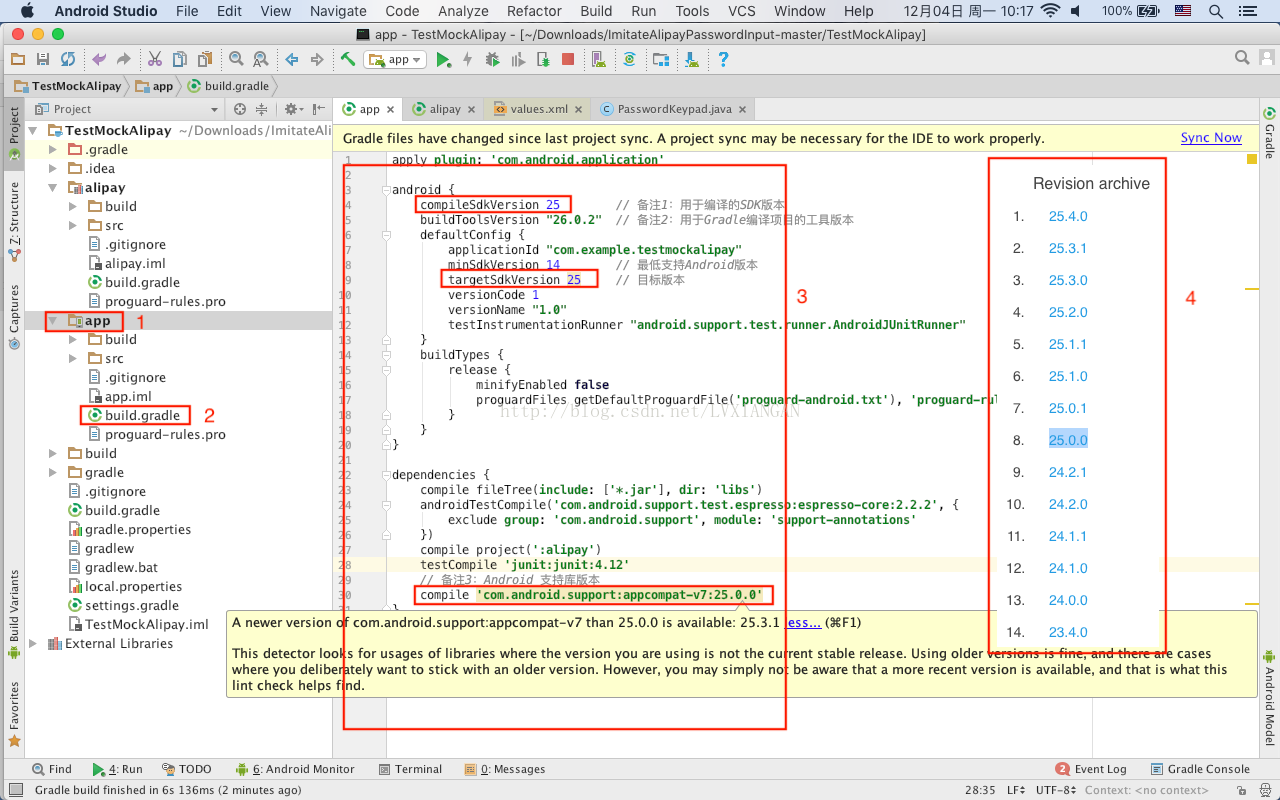Click the macOS Spotlight search icon
Viewport: 1280px width, 800px height.
[1216, 11]
